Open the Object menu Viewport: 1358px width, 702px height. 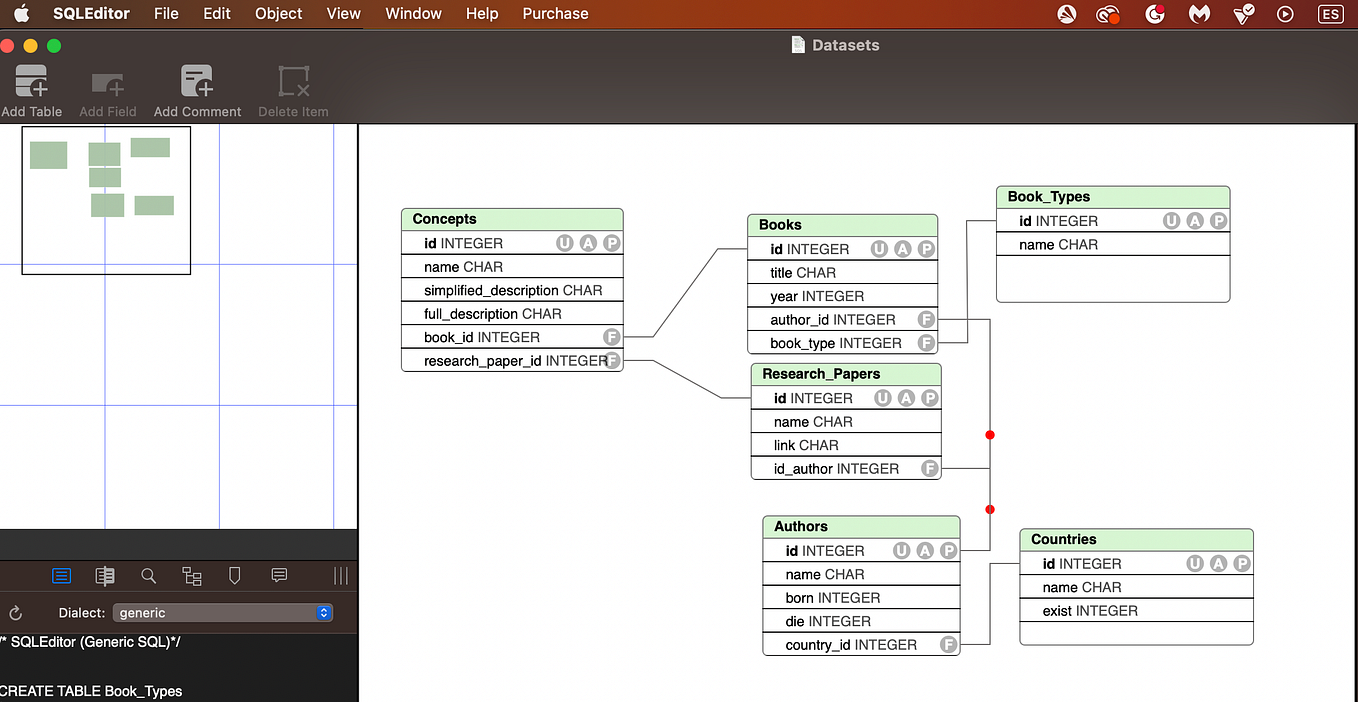[x=278, y=13]
